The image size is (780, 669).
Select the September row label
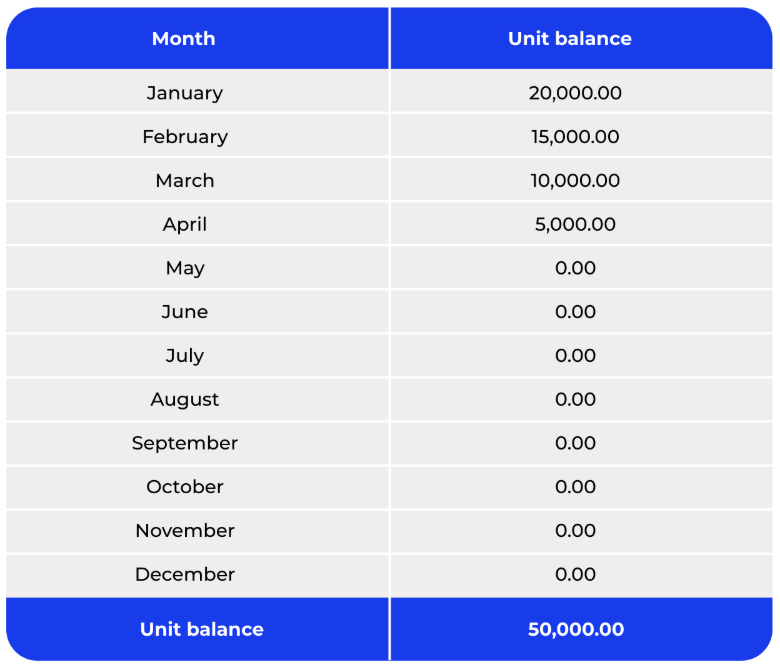[185, 444]
